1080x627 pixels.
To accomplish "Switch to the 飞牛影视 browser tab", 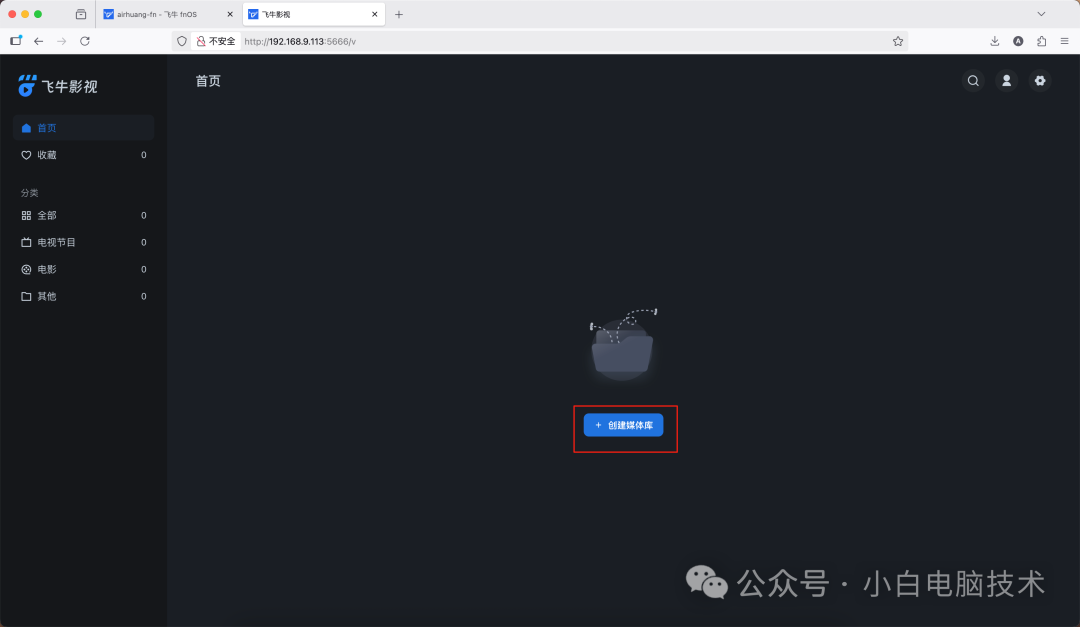I will [313, 14].
